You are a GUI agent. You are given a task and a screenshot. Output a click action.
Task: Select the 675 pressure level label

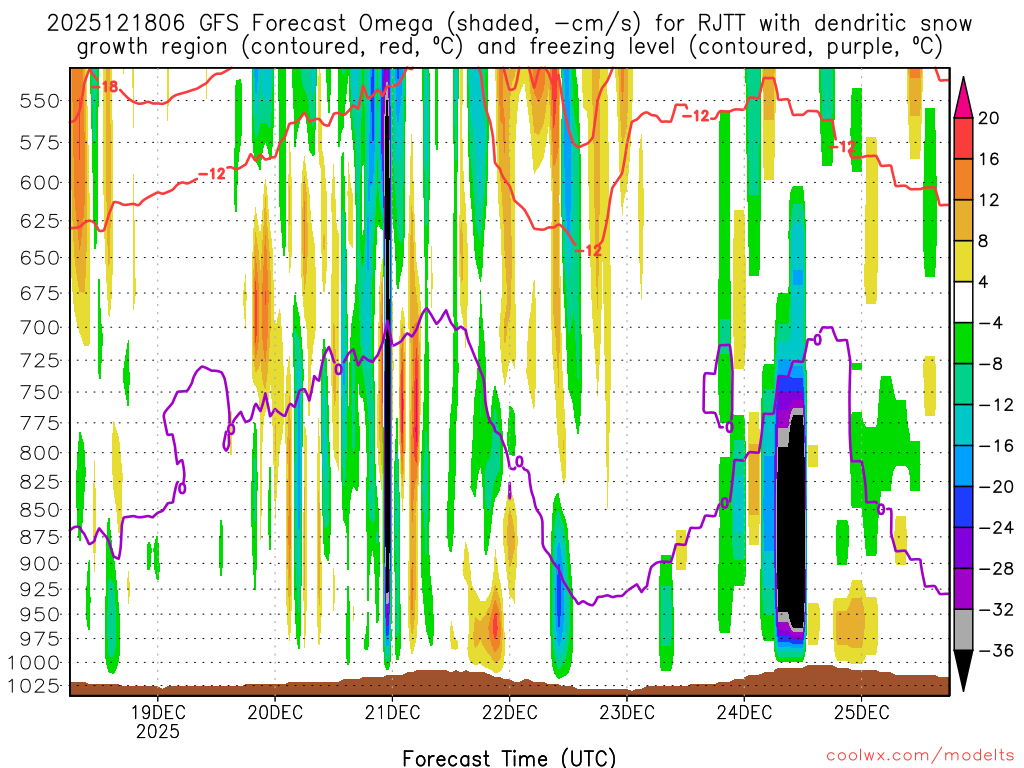point(39,293)
